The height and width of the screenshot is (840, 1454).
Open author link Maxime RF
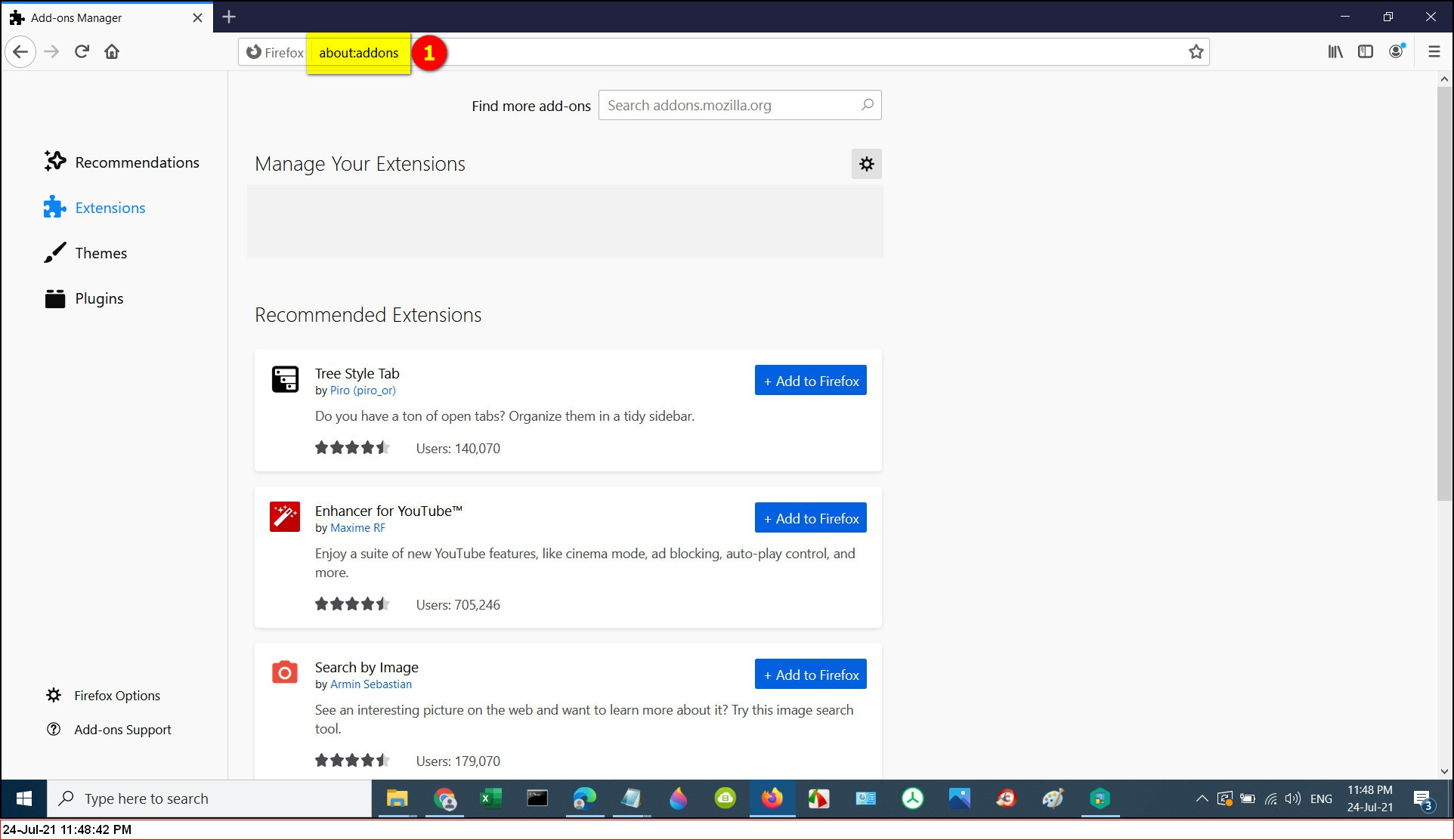(357, 528)
